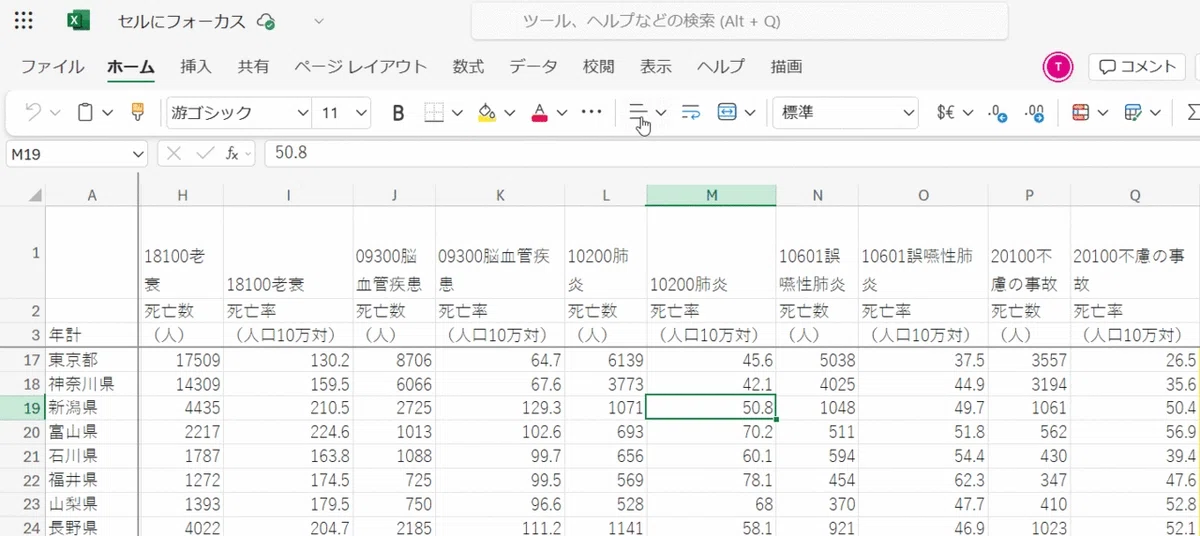This screenshot has height=536, width=1200.
Task: Click the formula bar showing 50.8
Action: (x=732, y=153)
